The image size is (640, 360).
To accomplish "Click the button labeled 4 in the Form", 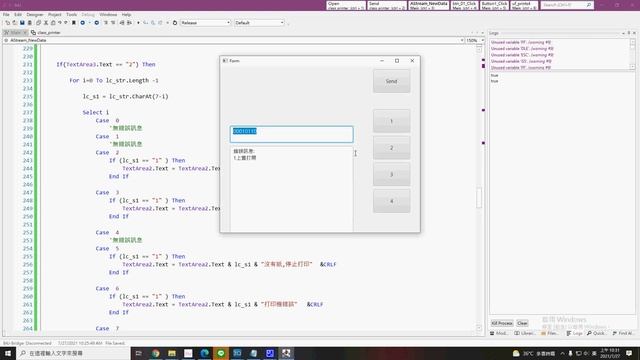I will point(391,201).
